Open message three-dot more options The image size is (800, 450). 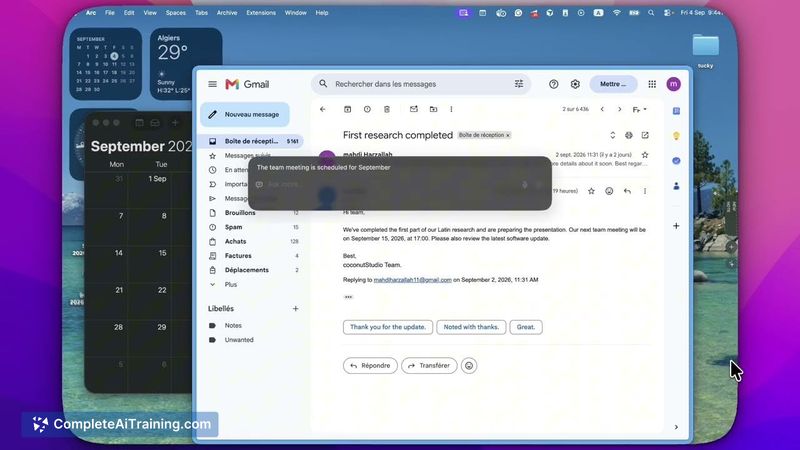(x=645, y=191)
